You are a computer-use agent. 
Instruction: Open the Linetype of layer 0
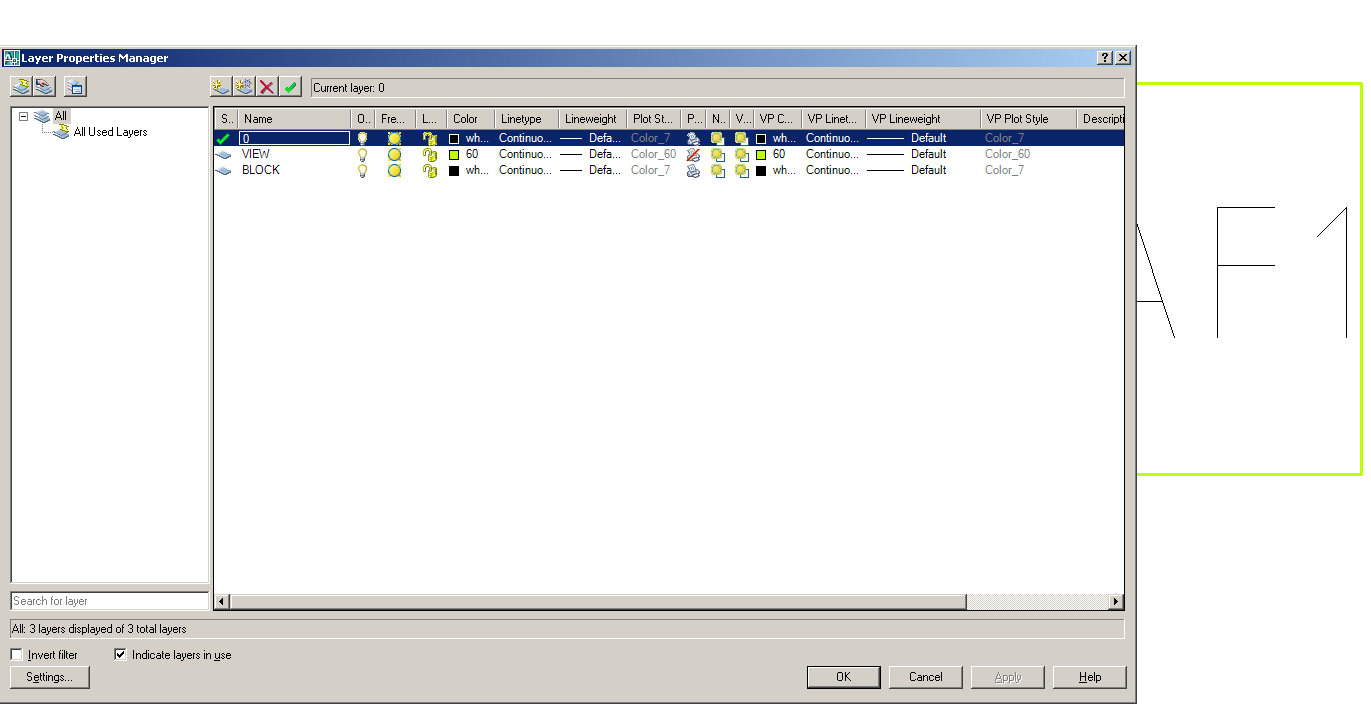(x=525, y=139)
